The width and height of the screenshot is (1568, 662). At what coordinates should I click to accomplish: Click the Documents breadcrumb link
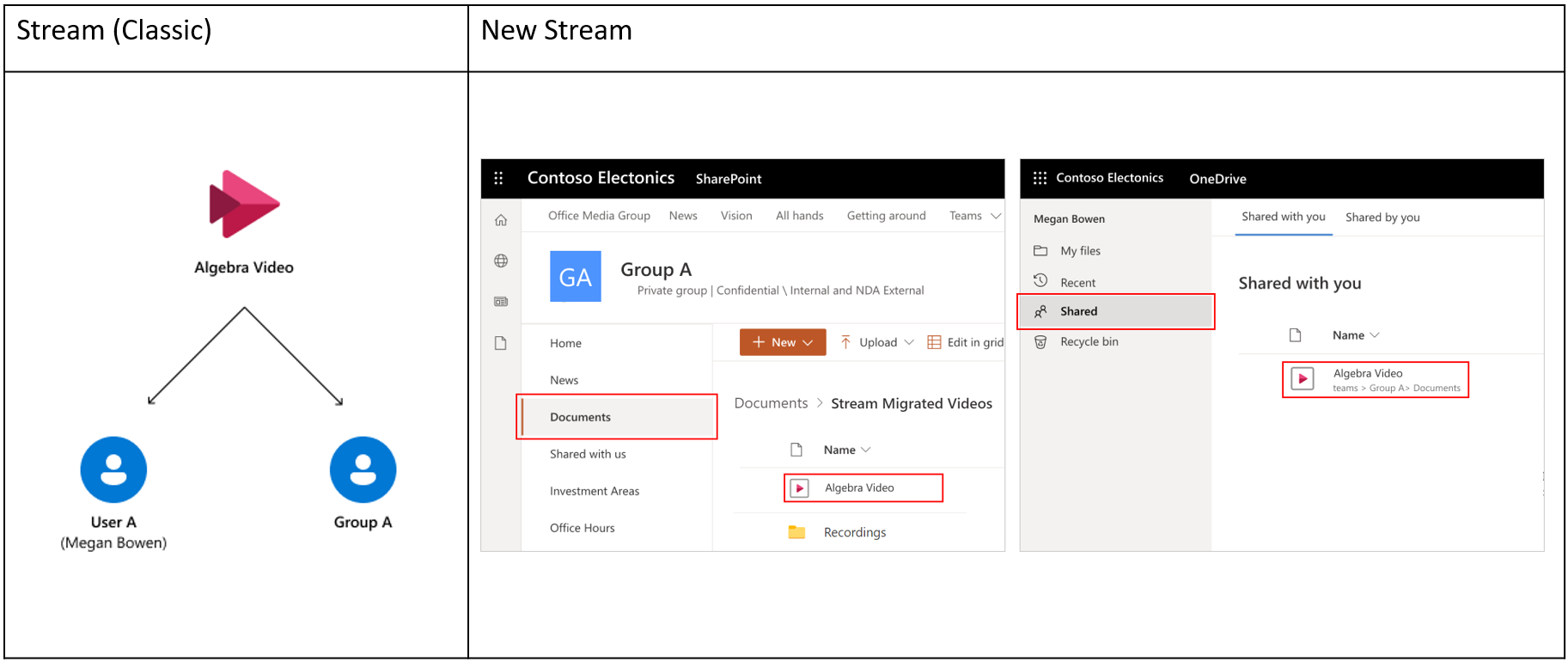[x=771, y=403]
